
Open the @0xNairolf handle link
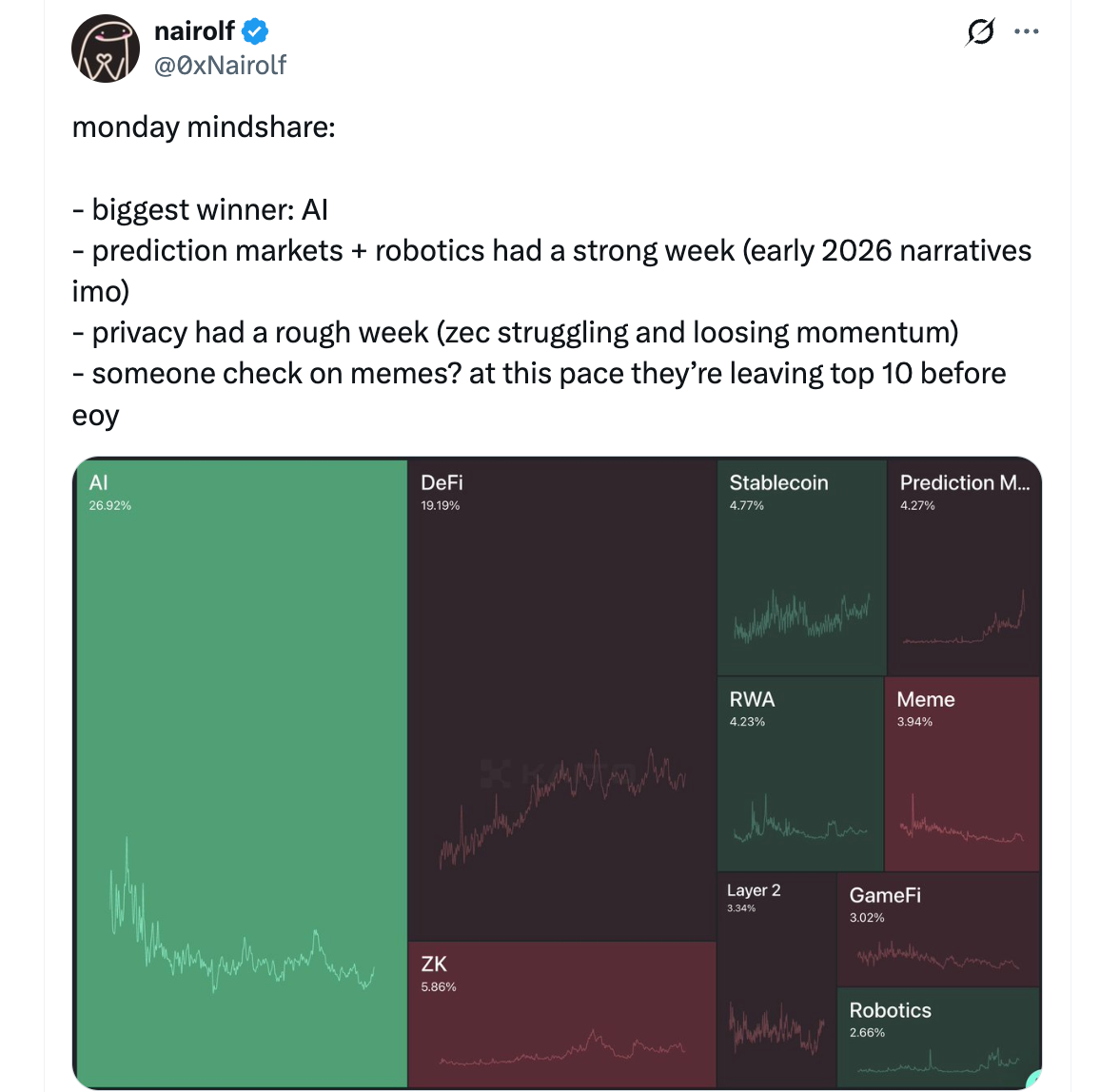tap(220, 65)
